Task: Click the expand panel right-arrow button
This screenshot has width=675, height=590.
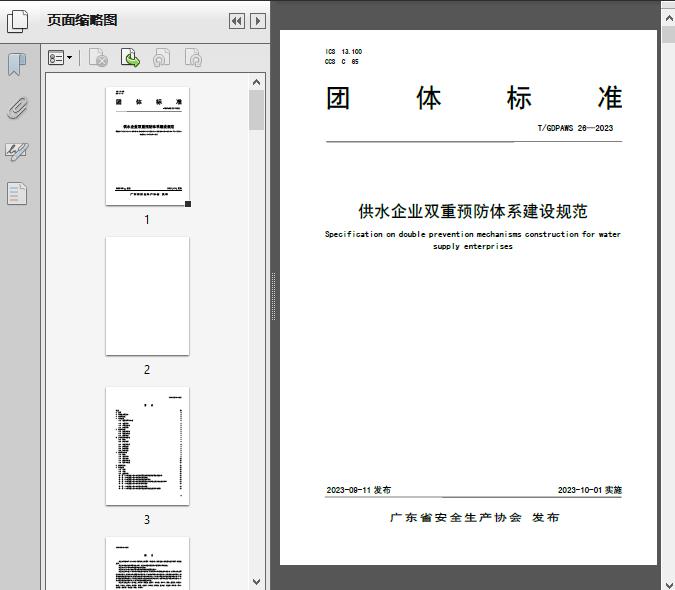Action: (257, 21)
